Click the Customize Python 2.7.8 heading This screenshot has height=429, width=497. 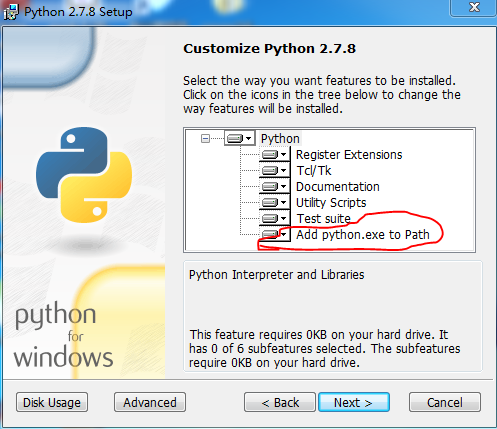[269, 49]
